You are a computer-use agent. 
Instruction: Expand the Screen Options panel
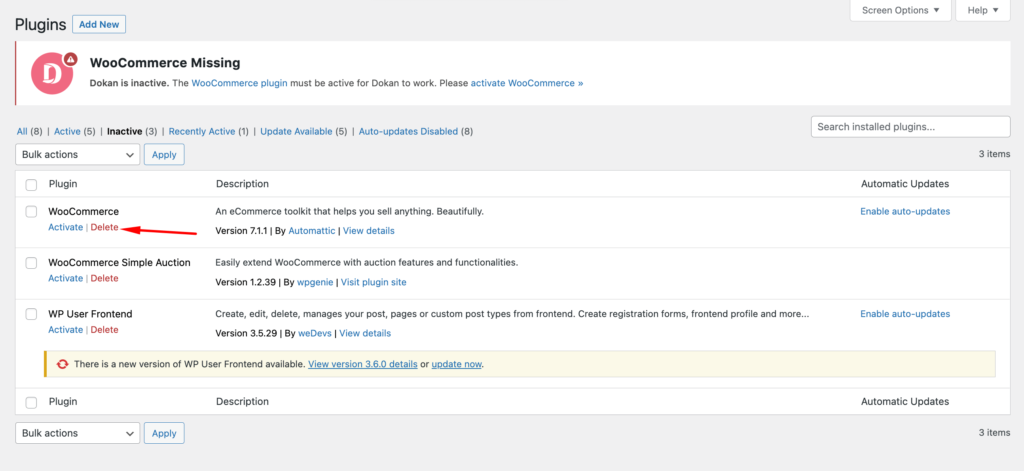click(x=901, y=10)
